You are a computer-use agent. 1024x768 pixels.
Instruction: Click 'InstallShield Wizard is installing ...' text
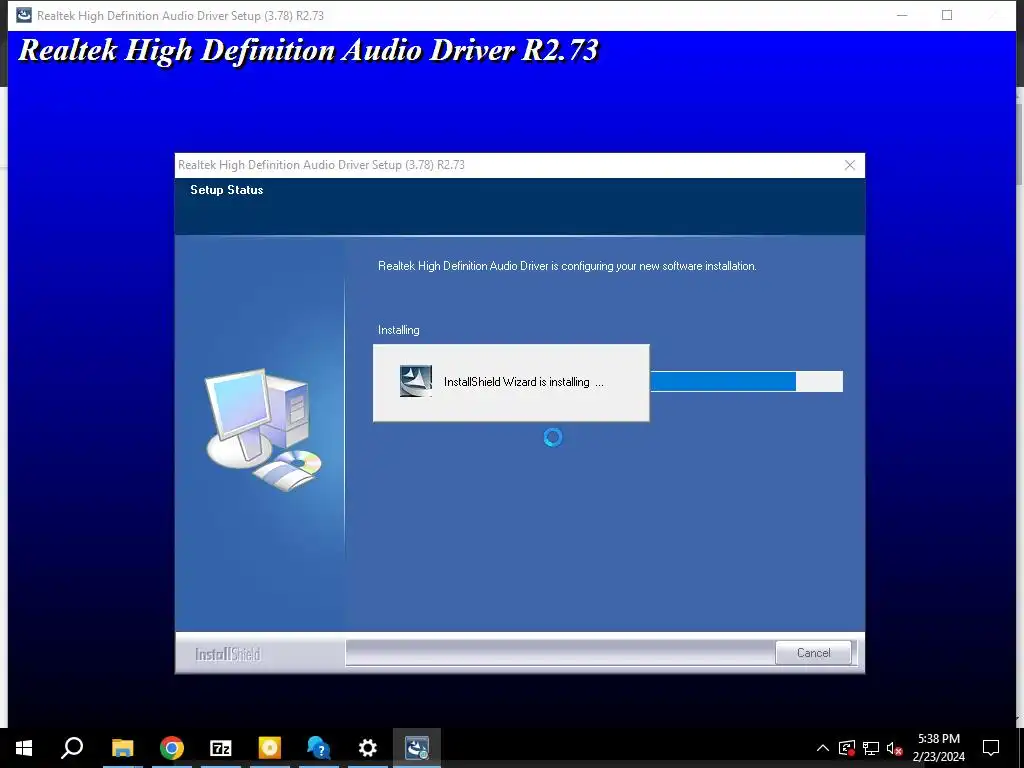point(524,382)
